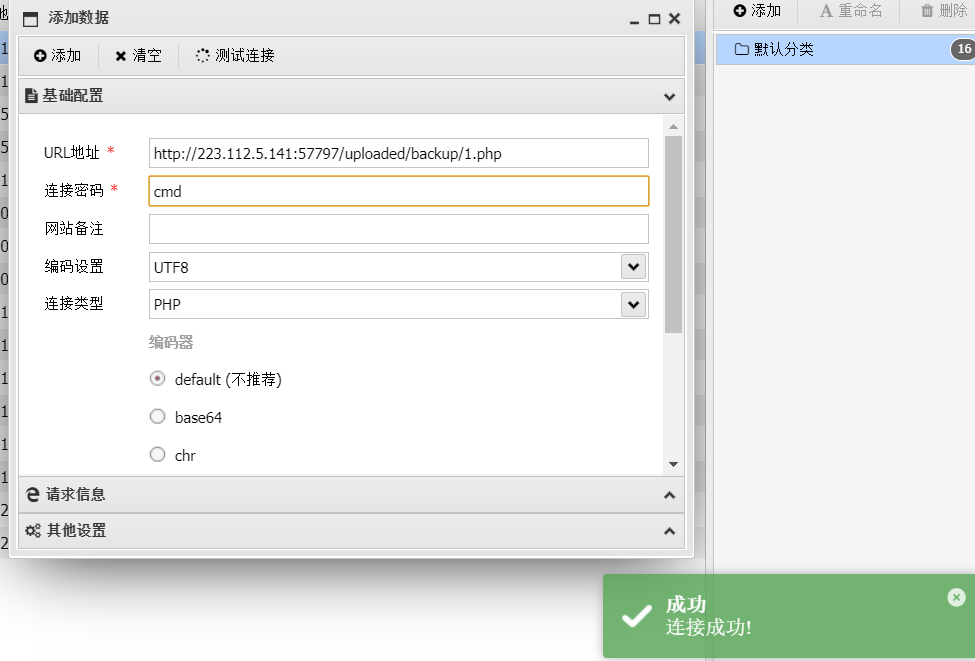Dismiss the 成功 notification with its close icon
975x661 pixels.
pos(956,597)
